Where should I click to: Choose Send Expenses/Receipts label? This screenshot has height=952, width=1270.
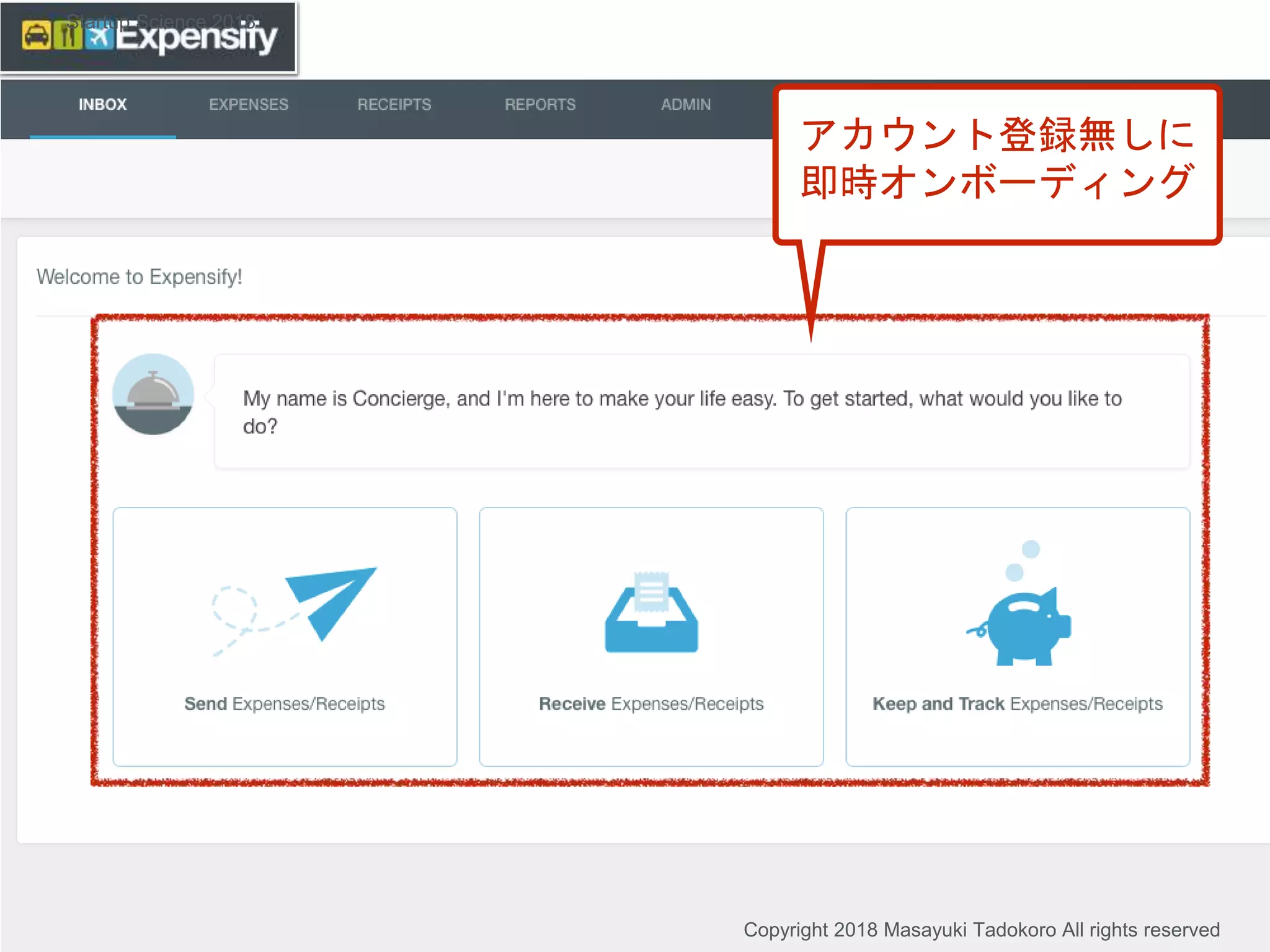pyautogui.click(x=285, y=704)
